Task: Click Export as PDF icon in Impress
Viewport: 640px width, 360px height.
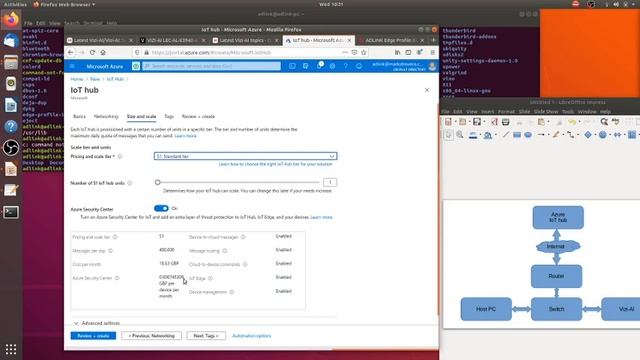Action: pyautogui.click(x=494, y=122)
